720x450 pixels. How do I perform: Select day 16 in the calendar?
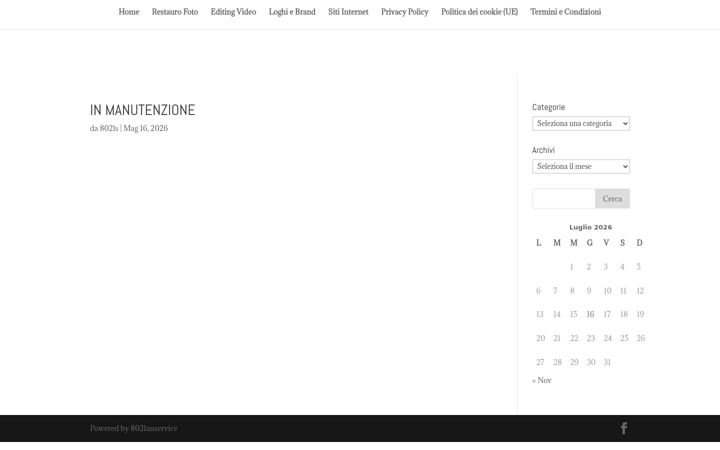click(590, 314)
